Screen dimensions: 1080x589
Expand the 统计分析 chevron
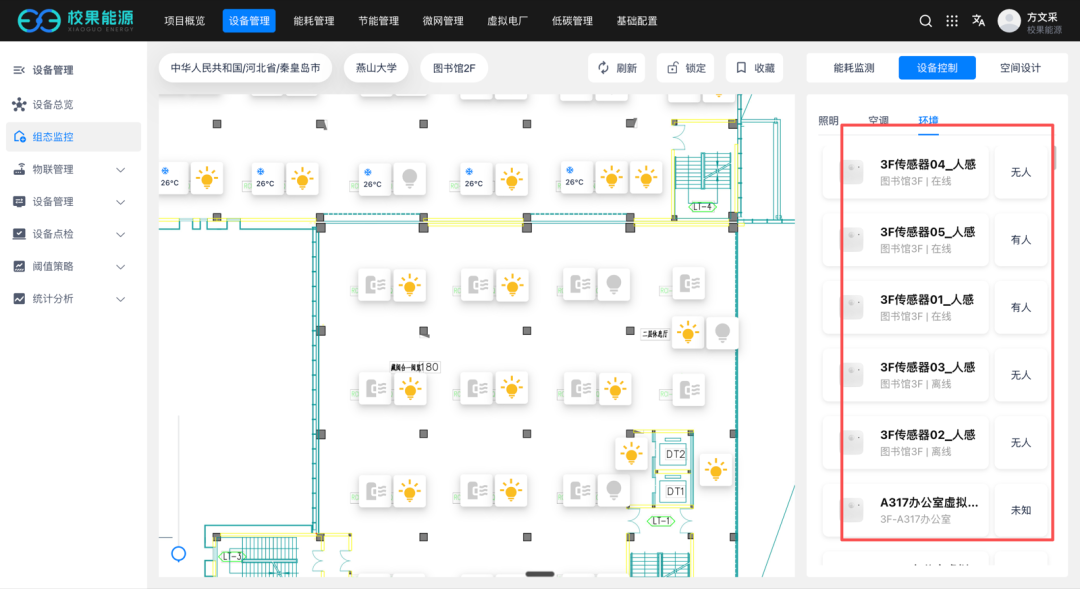coord(121,299)
